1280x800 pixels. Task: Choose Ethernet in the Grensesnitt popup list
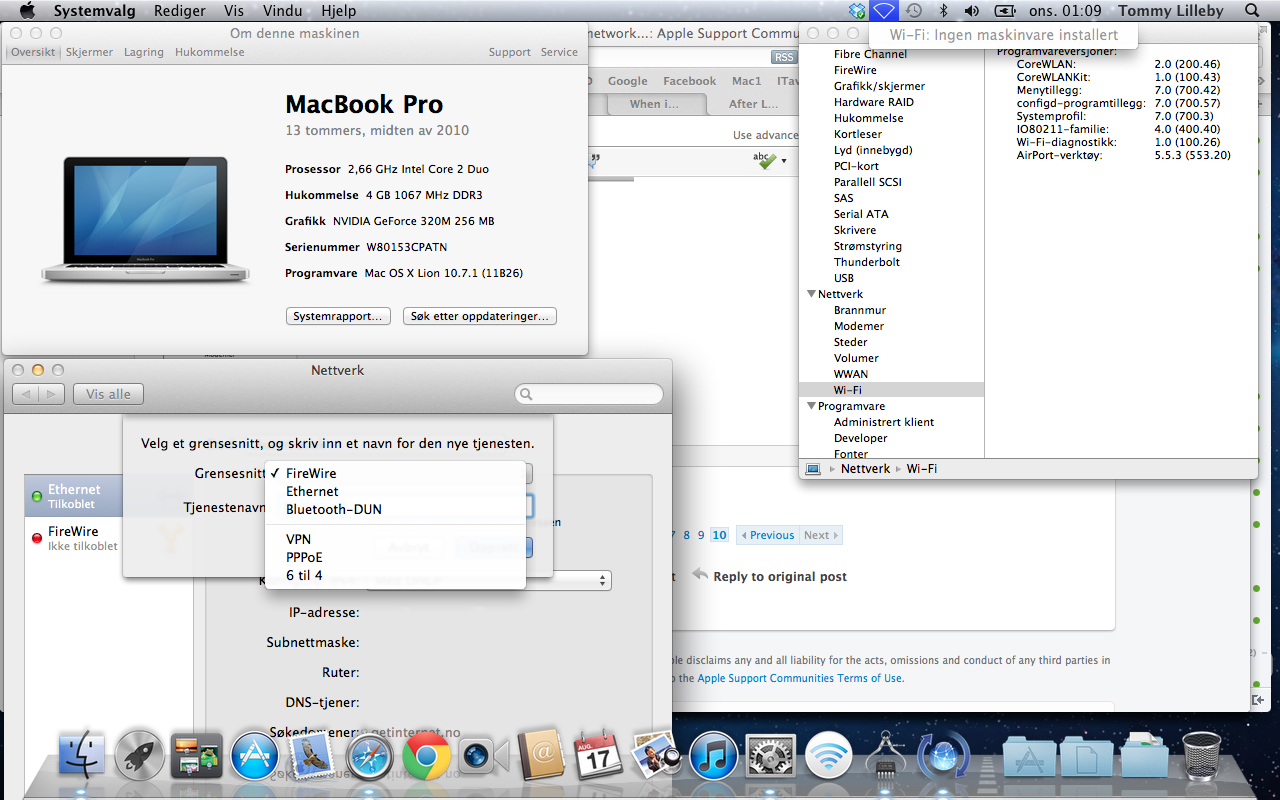(396, 491)
